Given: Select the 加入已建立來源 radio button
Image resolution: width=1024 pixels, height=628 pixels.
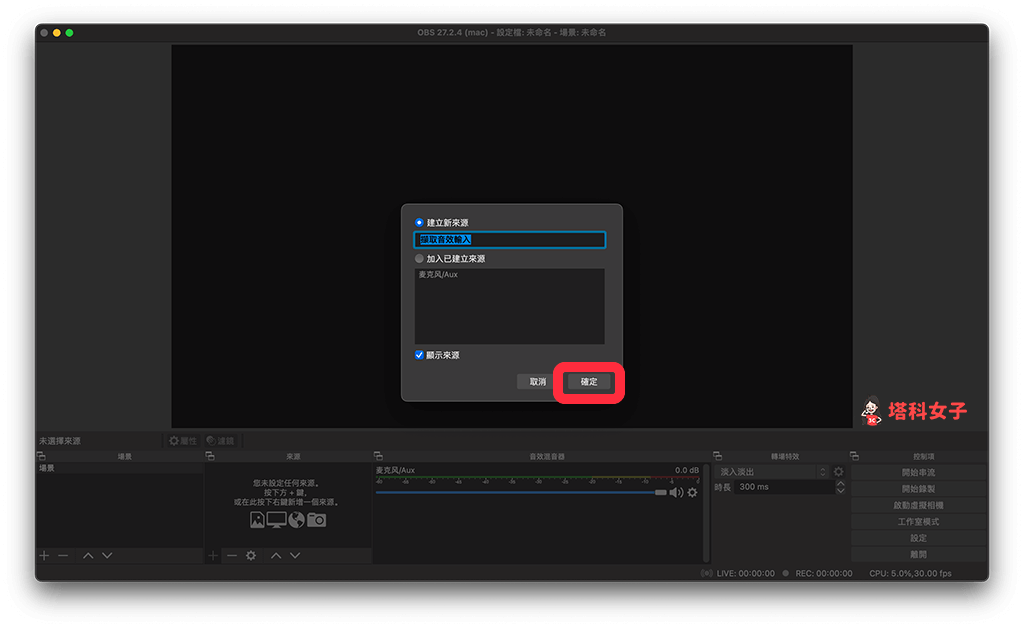Looking at the screenshot, I should click(x=420, y=259).
